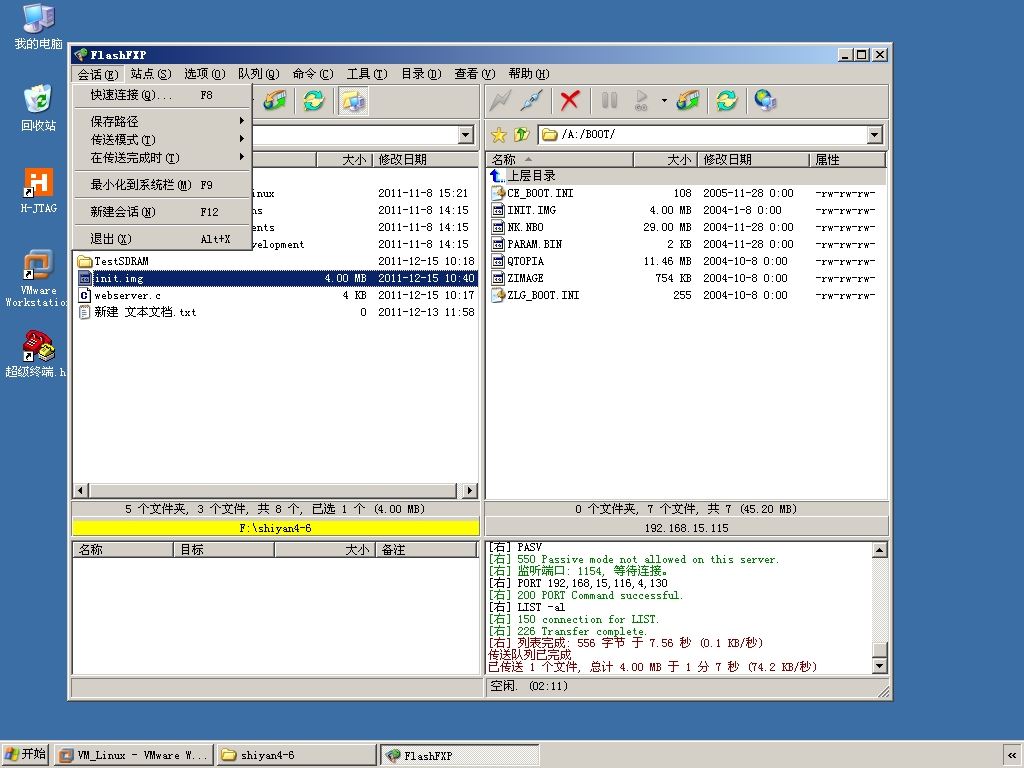The height and width of the screenshot is (768, 1024).
Task: Click the pause transfer icon
Action: tap(609, 101)
